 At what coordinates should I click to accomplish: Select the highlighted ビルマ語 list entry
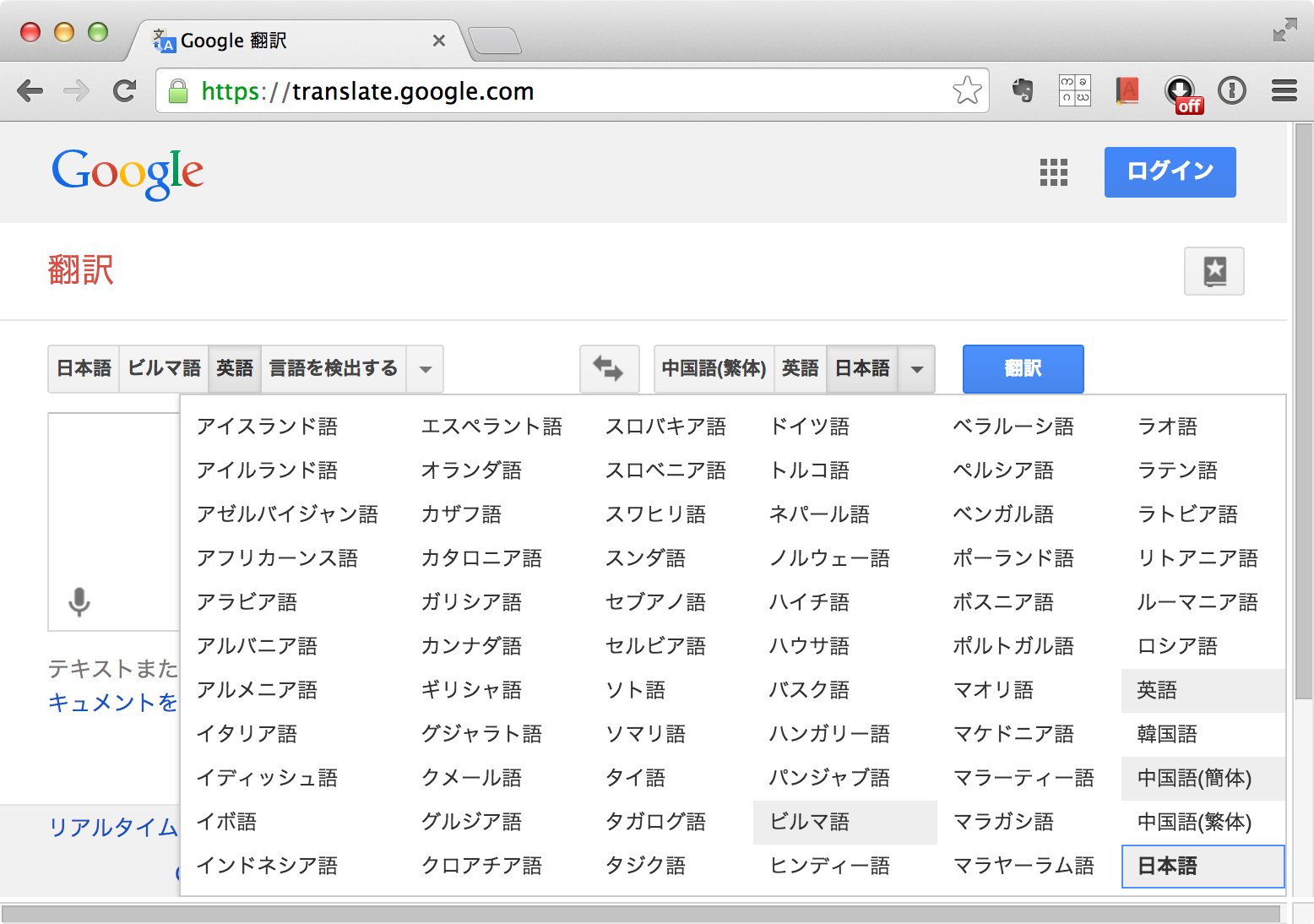845,822
